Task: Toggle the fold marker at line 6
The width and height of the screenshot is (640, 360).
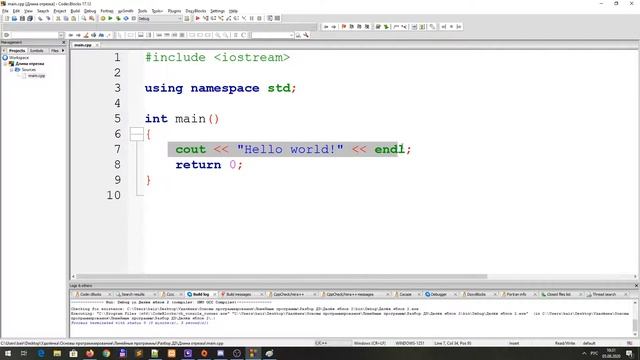Action: (x=137, y=134)
